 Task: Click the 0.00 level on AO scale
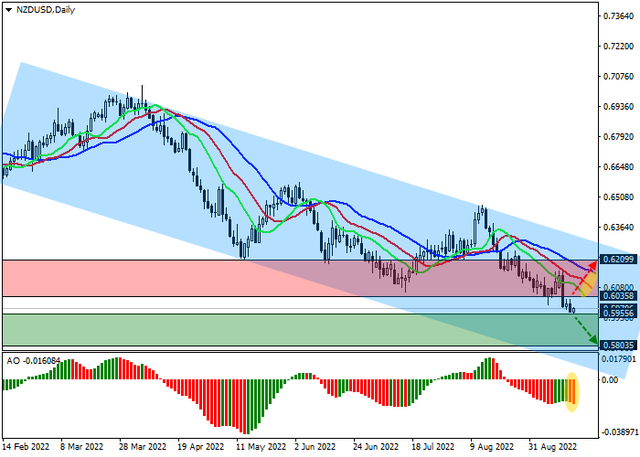pyautogui.click(x=610, y=380)
